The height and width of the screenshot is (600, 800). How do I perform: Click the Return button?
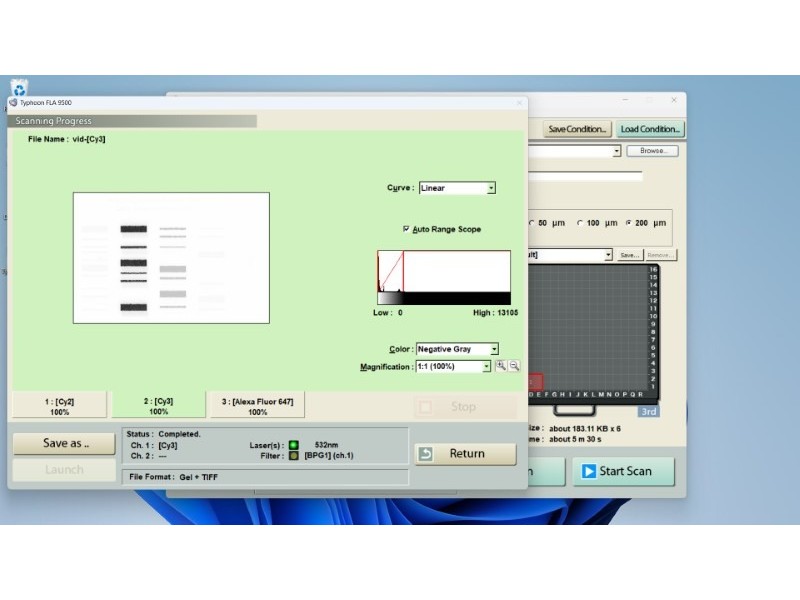pyautogui.click(x=465, y=454)
